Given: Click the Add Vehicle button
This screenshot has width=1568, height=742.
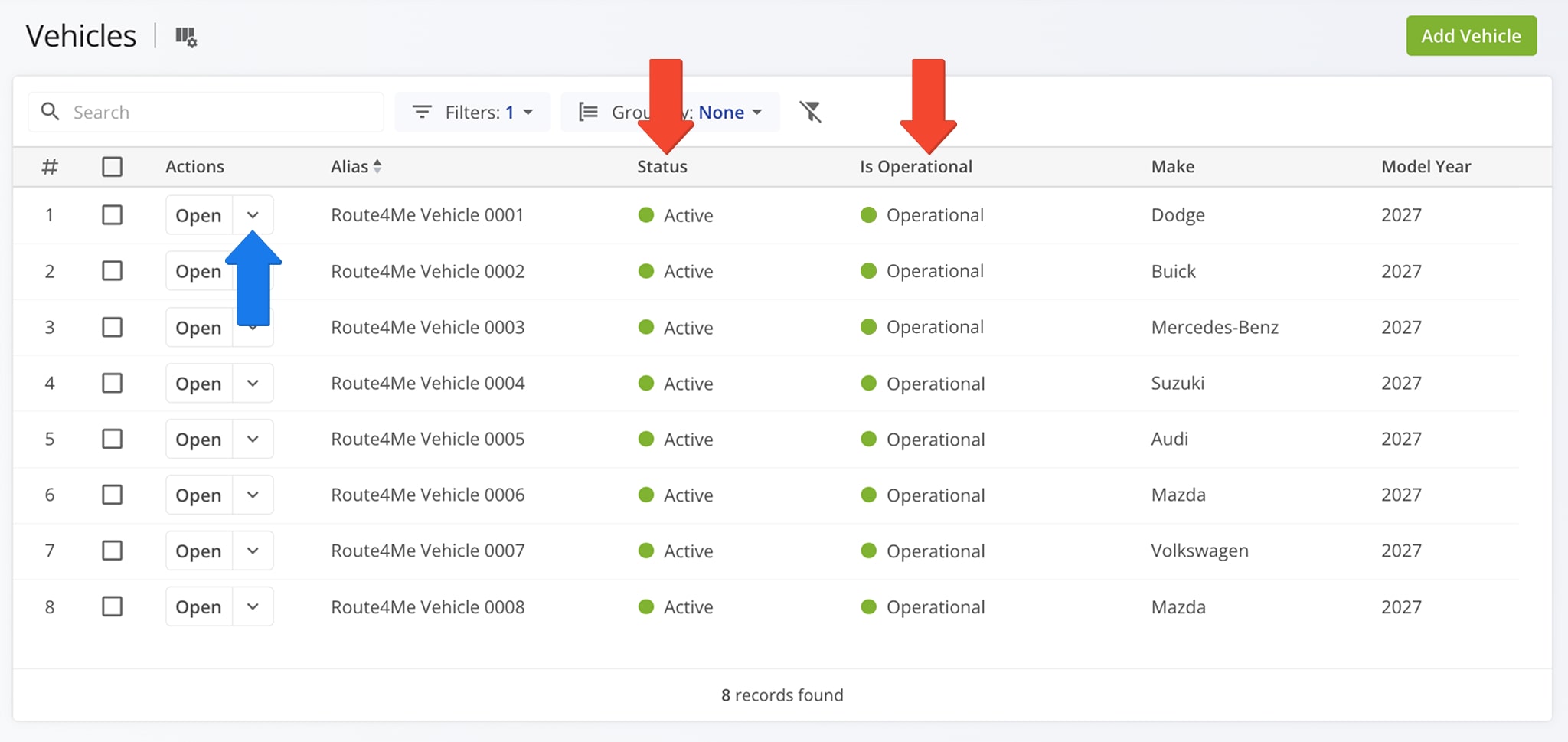Looking at the screenshot, I should coord(1471,36).
